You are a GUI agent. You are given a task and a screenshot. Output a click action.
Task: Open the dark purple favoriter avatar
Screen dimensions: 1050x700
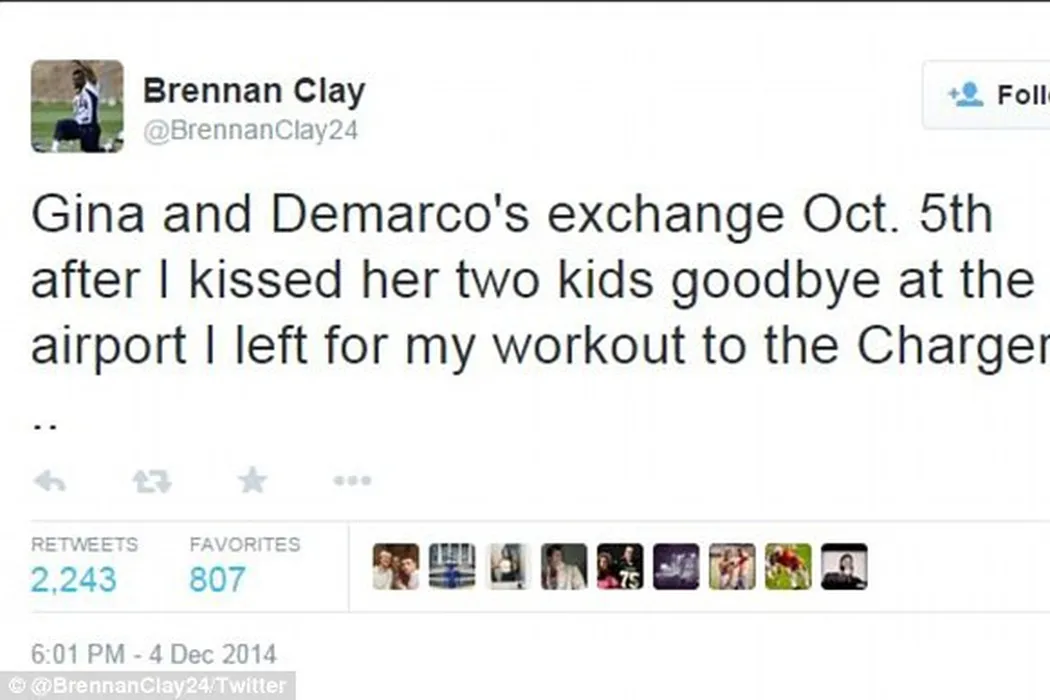pos(676,567)
